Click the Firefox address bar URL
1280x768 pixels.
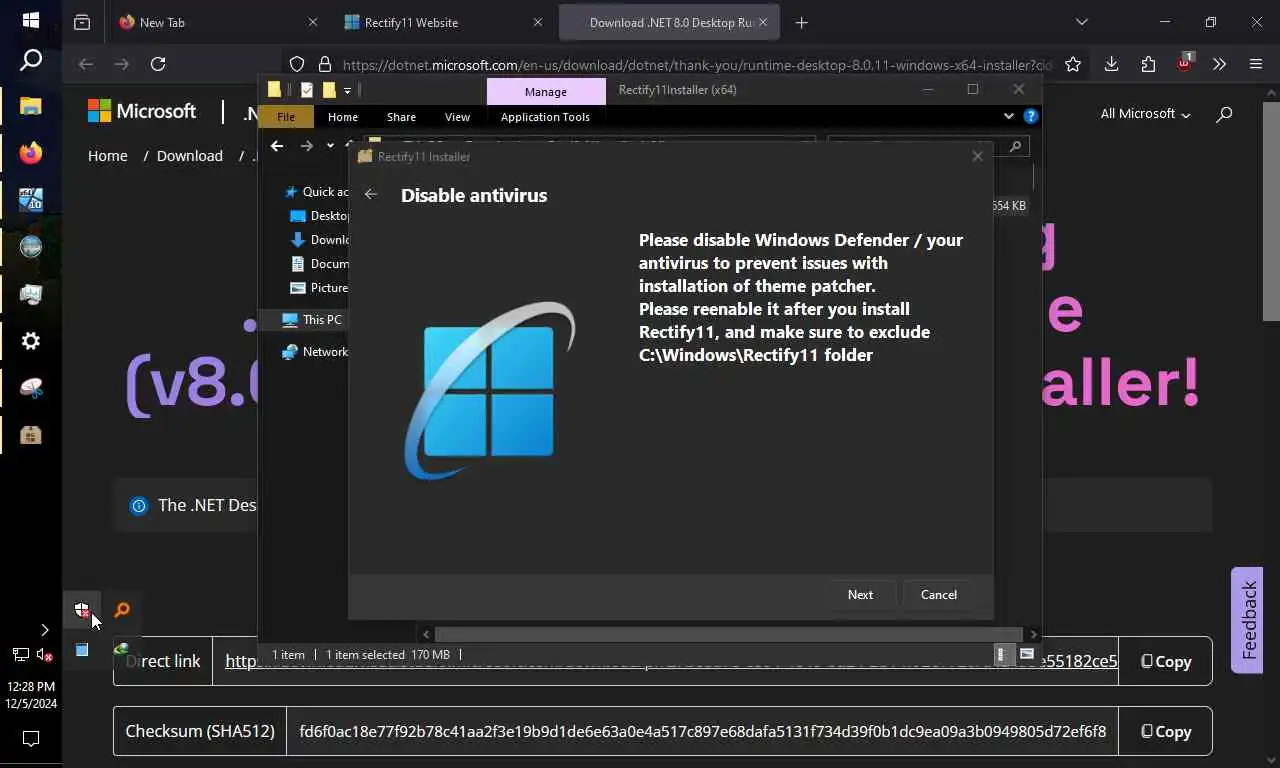pos(697,65)
